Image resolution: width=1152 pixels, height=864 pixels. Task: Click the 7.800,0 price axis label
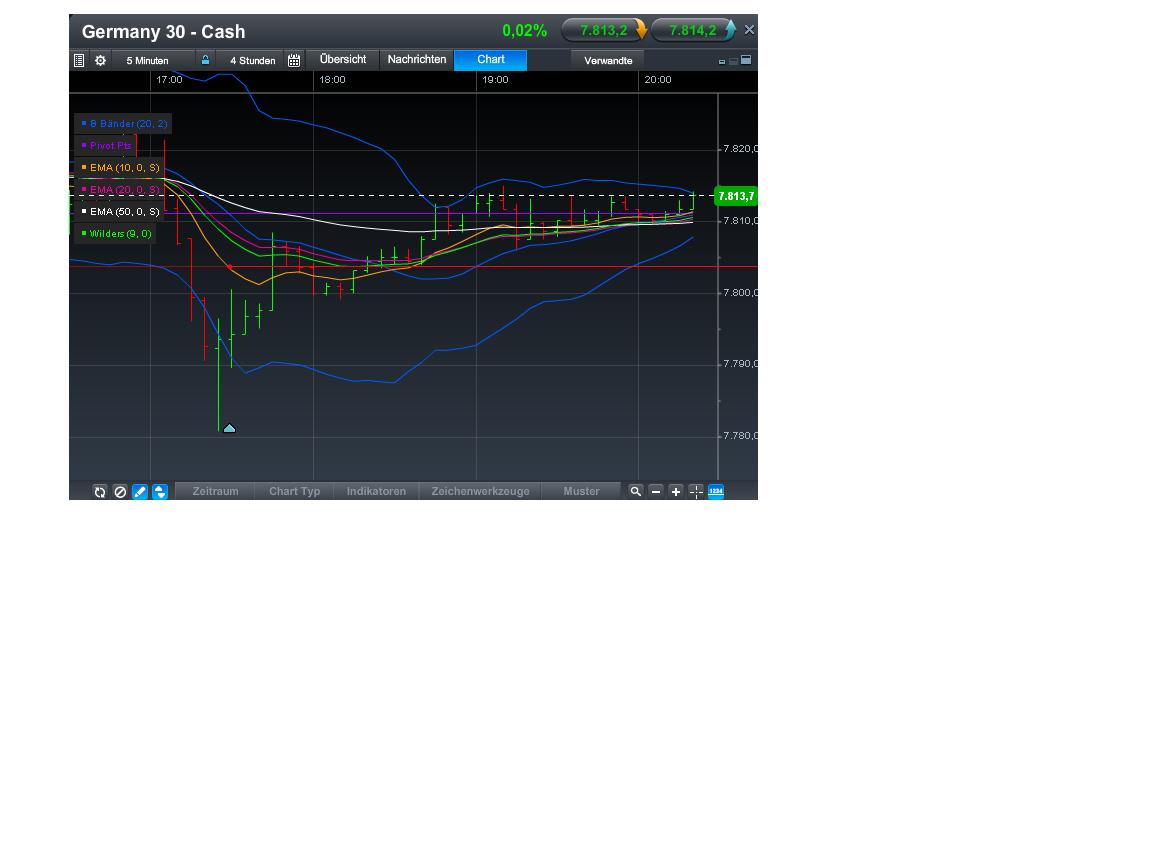click(x=740, y=292)
